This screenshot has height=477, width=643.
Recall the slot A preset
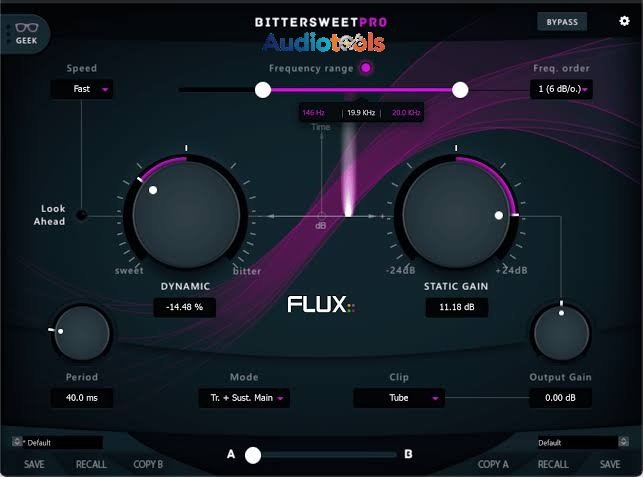coord(91,464)
